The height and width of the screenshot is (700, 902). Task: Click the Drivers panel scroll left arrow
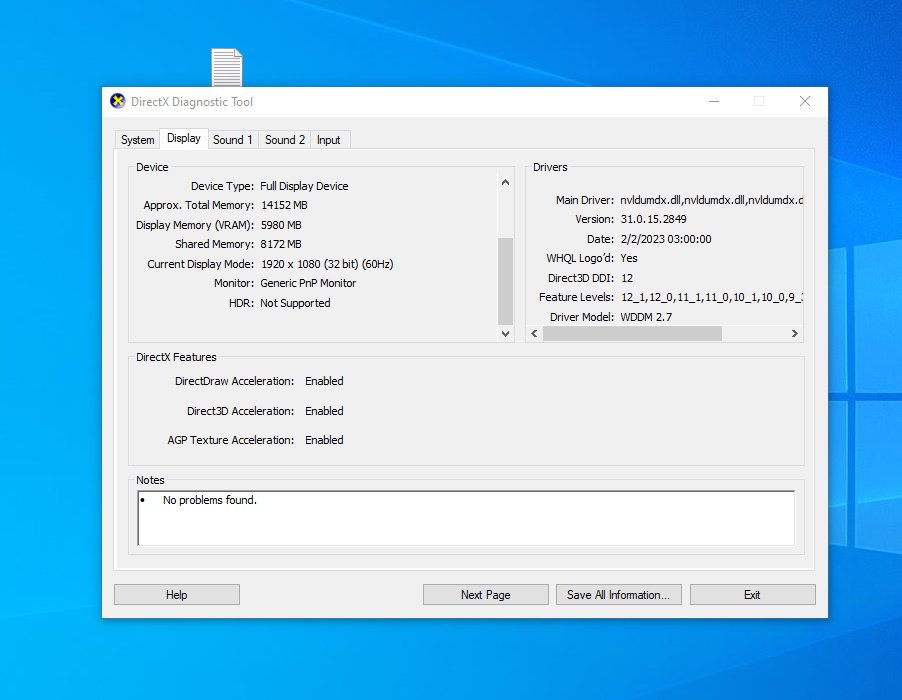tap(534, 334)
